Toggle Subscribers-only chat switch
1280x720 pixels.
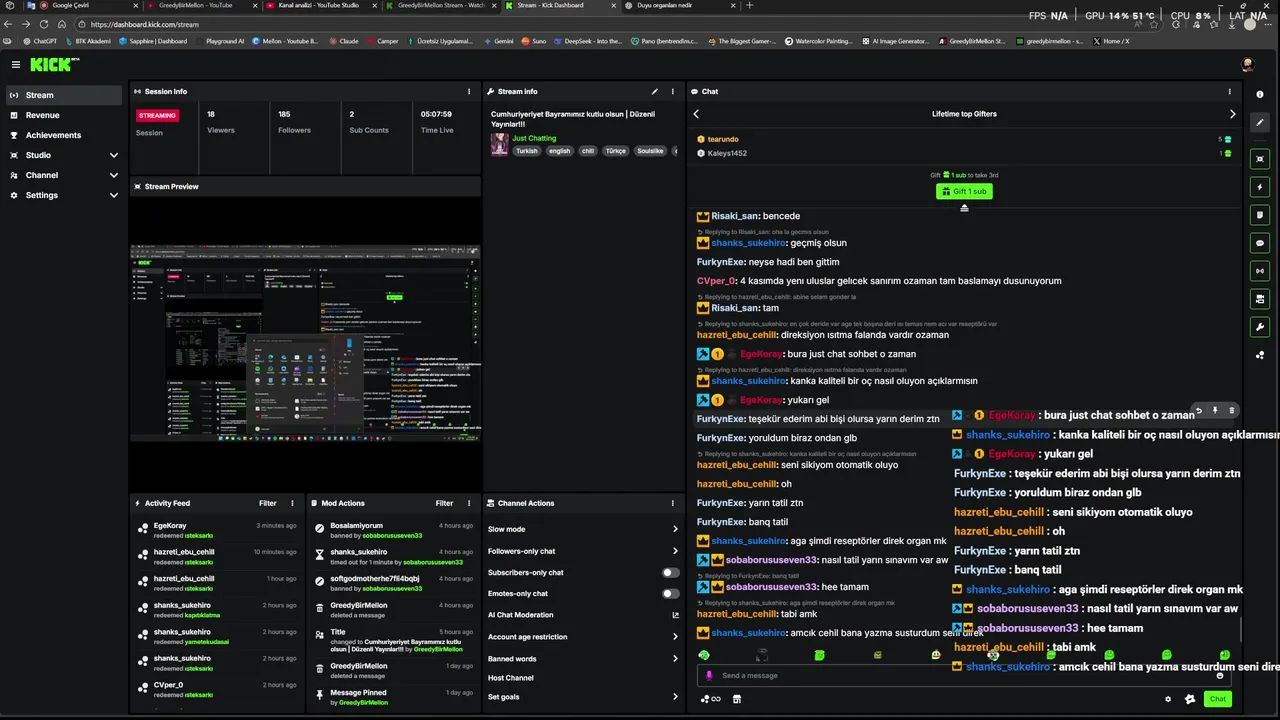[x=670, y=573]
